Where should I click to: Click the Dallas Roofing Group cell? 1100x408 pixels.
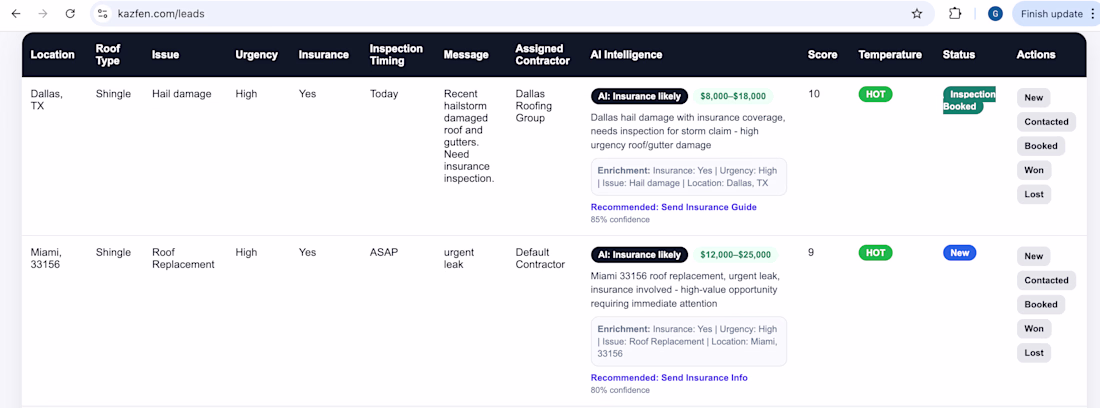coord(534,107)
